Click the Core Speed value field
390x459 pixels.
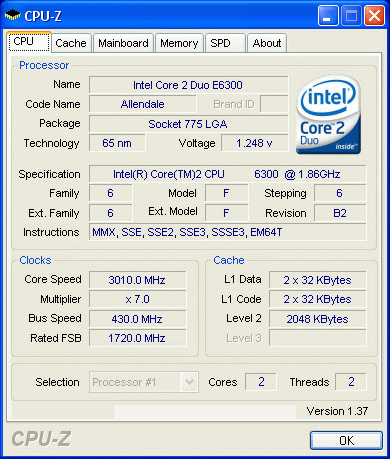137,280
